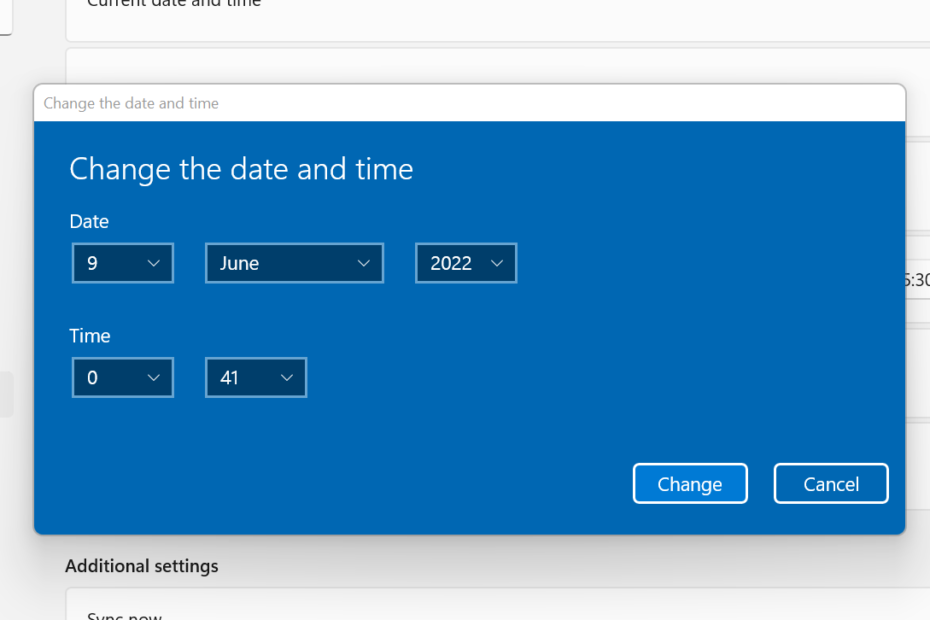
Task: Click the chevron arrow in the hour box
Action: (x=154, y=378)
